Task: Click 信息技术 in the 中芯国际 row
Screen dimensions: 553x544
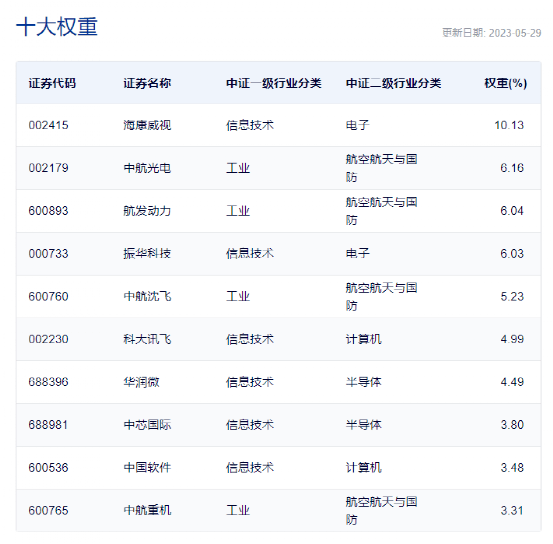Action: (250, 425)
